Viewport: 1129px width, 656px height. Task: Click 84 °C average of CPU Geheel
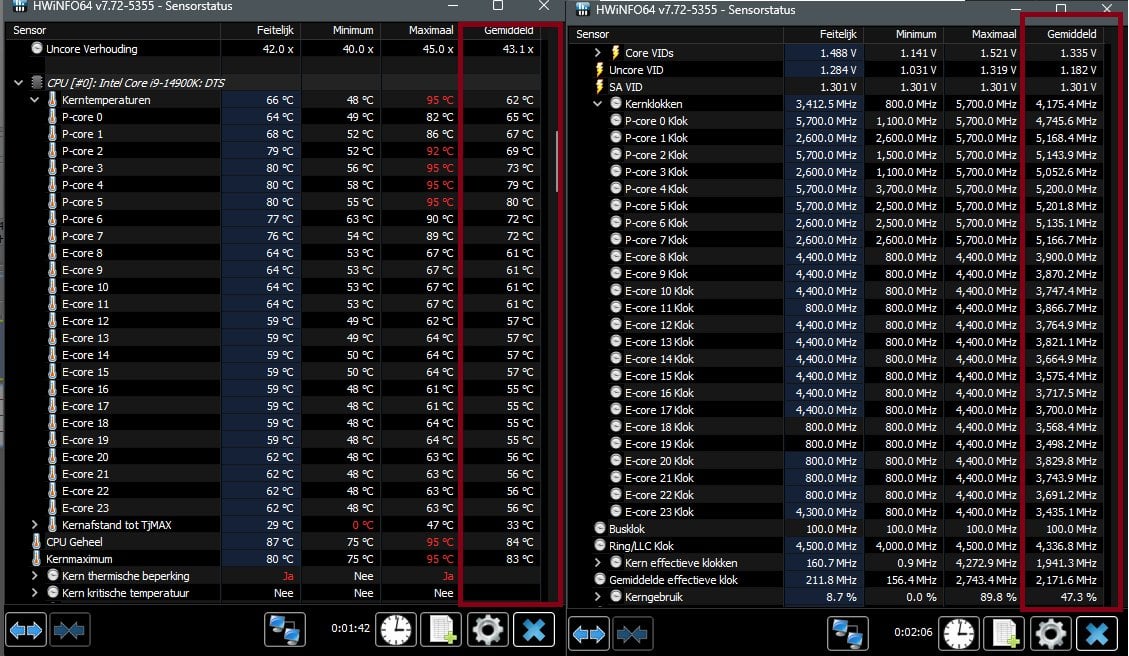coord(520,542)
